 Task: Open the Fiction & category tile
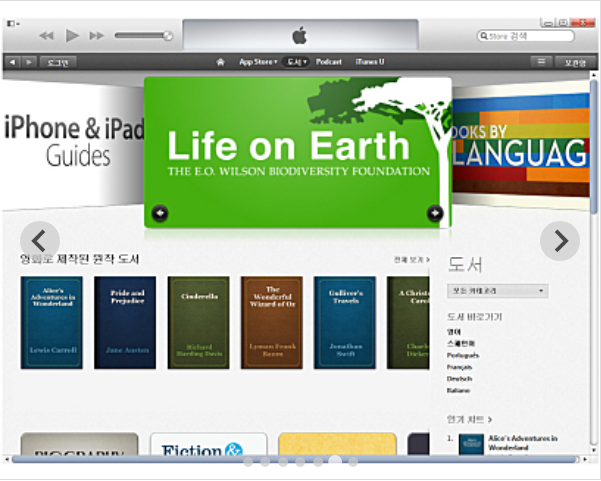[209, 444]
